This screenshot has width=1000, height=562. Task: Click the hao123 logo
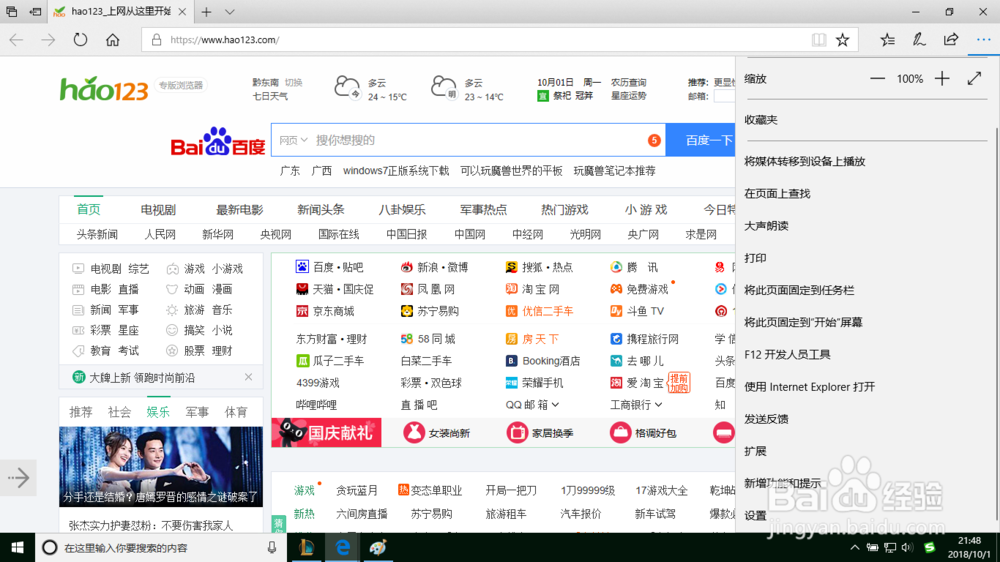tap(104, 89)
